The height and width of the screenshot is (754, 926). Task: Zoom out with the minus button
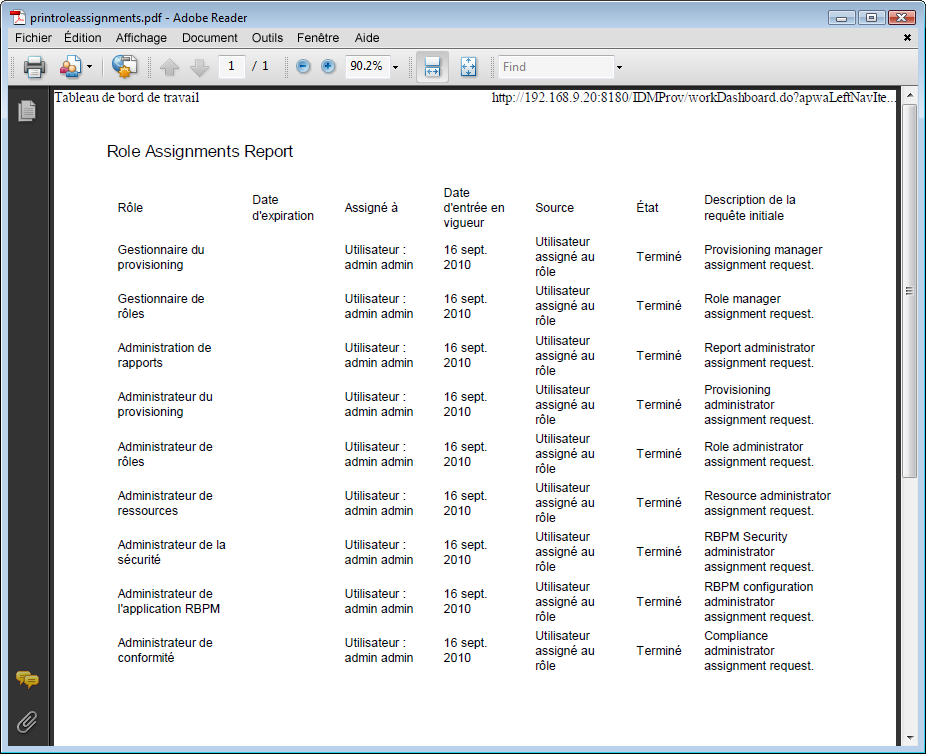[303, 66]
